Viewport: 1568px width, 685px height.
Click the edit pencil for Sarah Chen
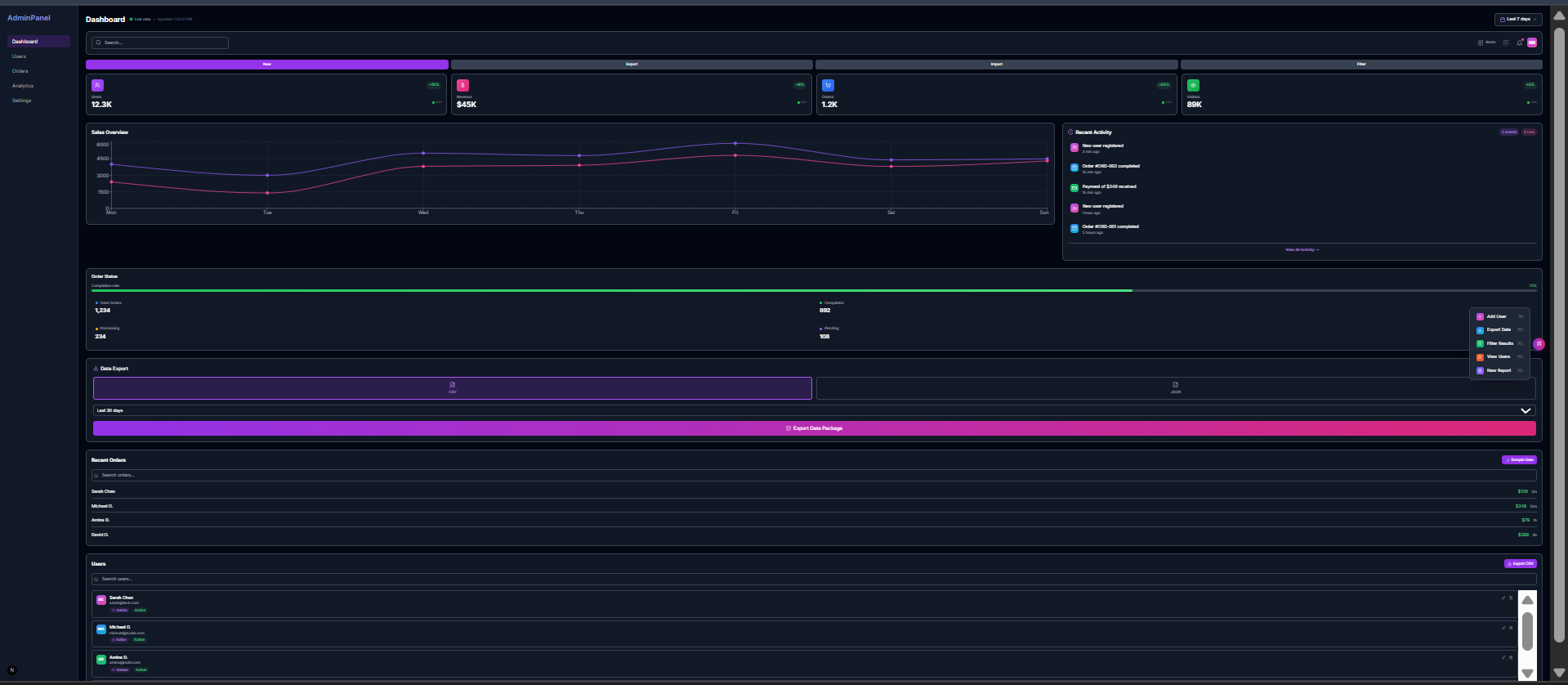(x=1503, y=598)
